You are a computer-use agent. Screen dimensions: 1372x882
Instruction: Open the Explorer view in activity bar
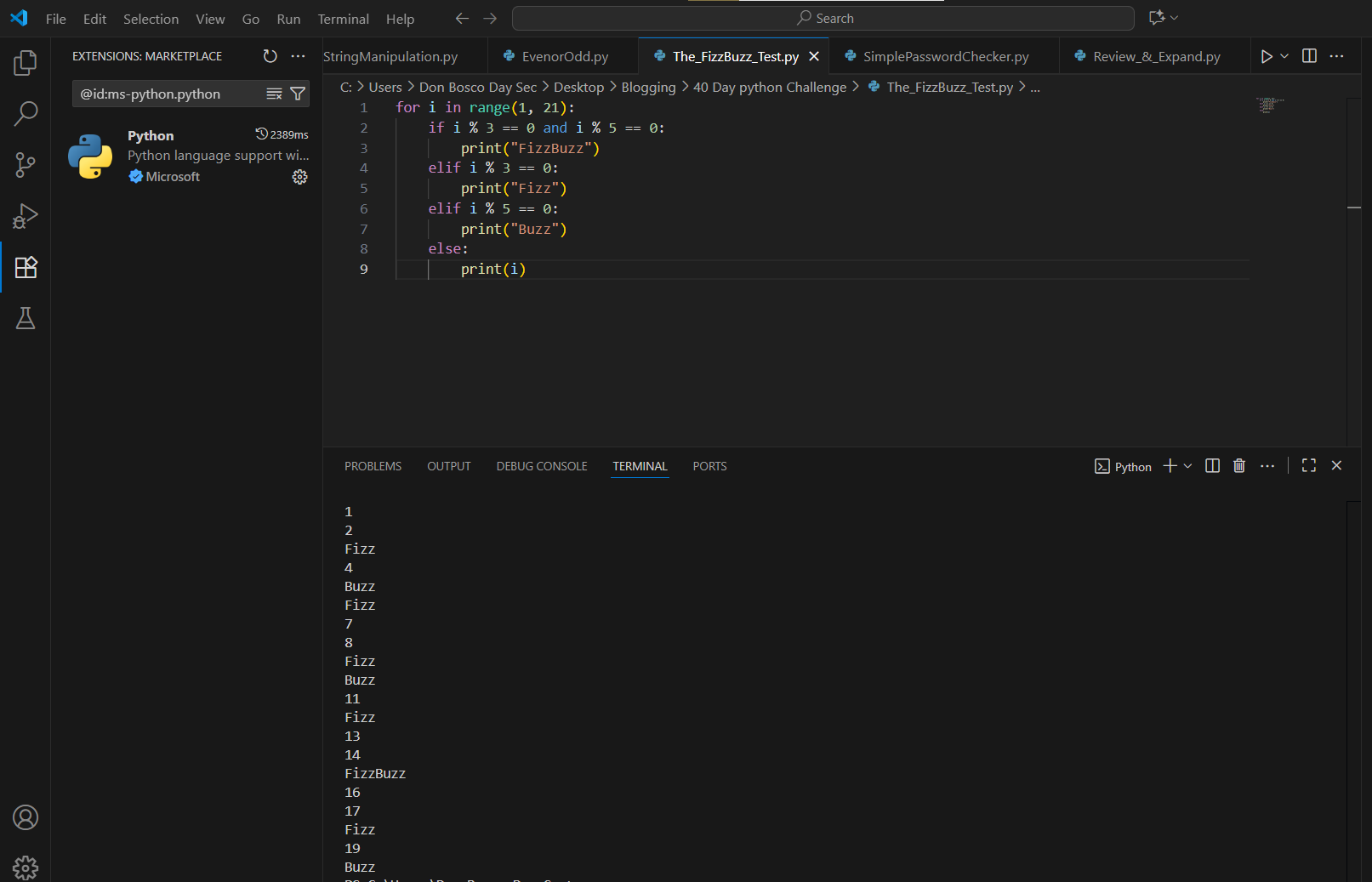pos(26,62)
